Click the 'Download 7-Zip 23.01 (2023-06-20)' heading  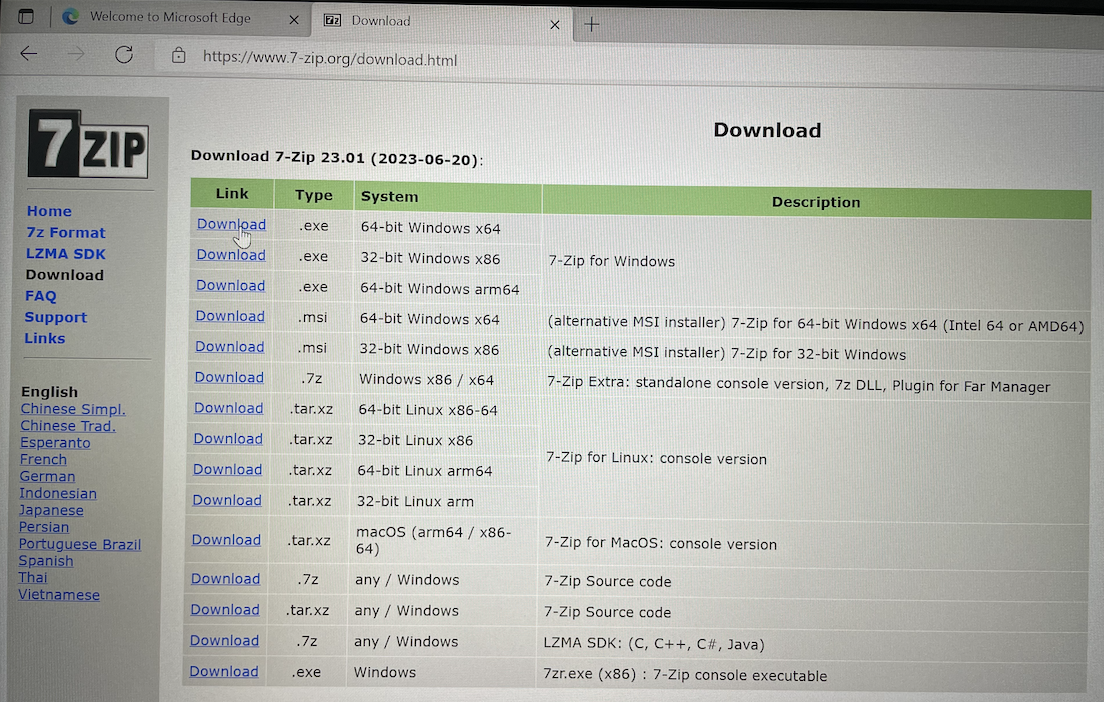point(337,158)
